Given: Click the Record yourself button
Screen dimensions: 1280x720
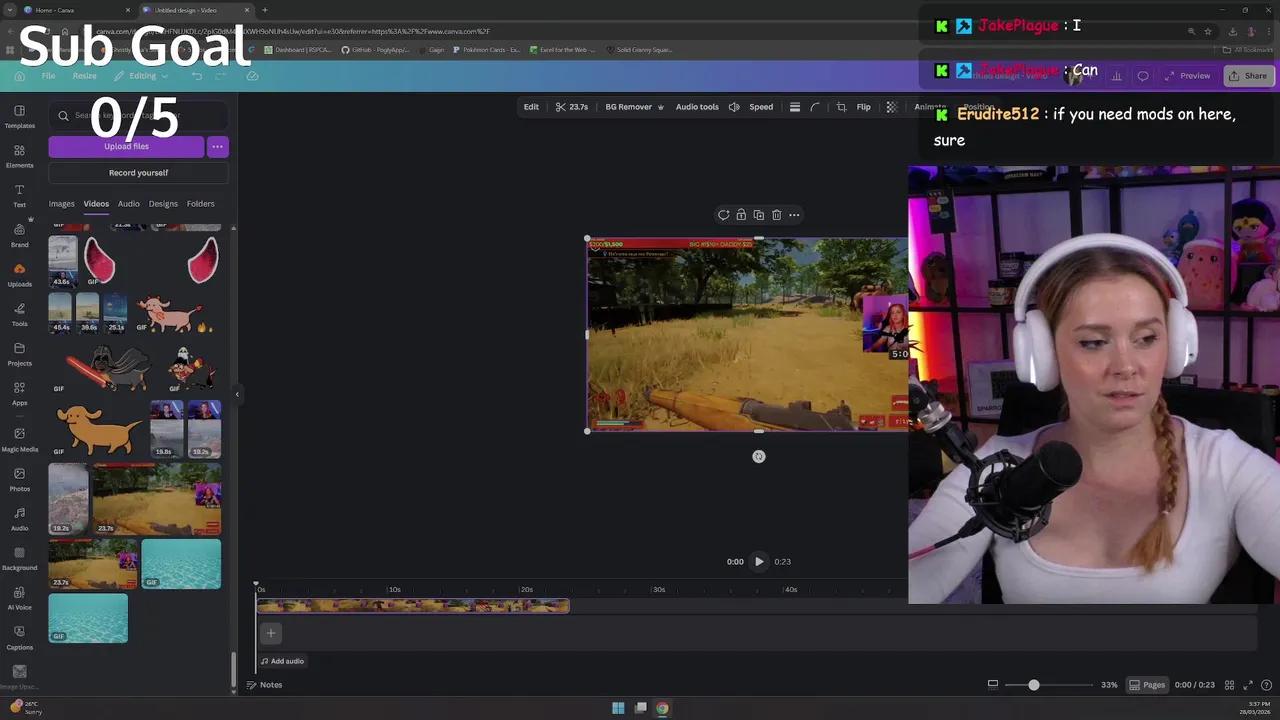Looking at the screenshot, I should click(138, 173).
